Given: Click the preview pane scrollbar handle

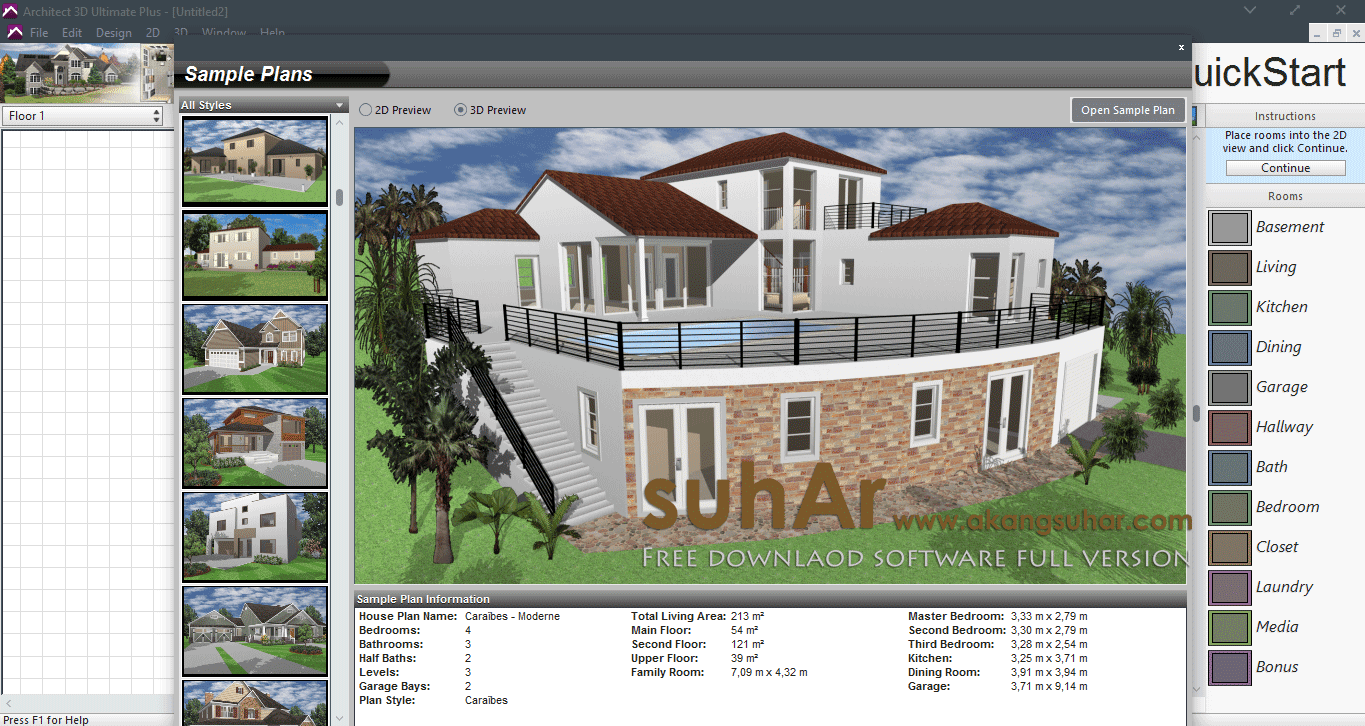Looking at the screenshot, I should pyautogui.click(x=1196, y=413).
